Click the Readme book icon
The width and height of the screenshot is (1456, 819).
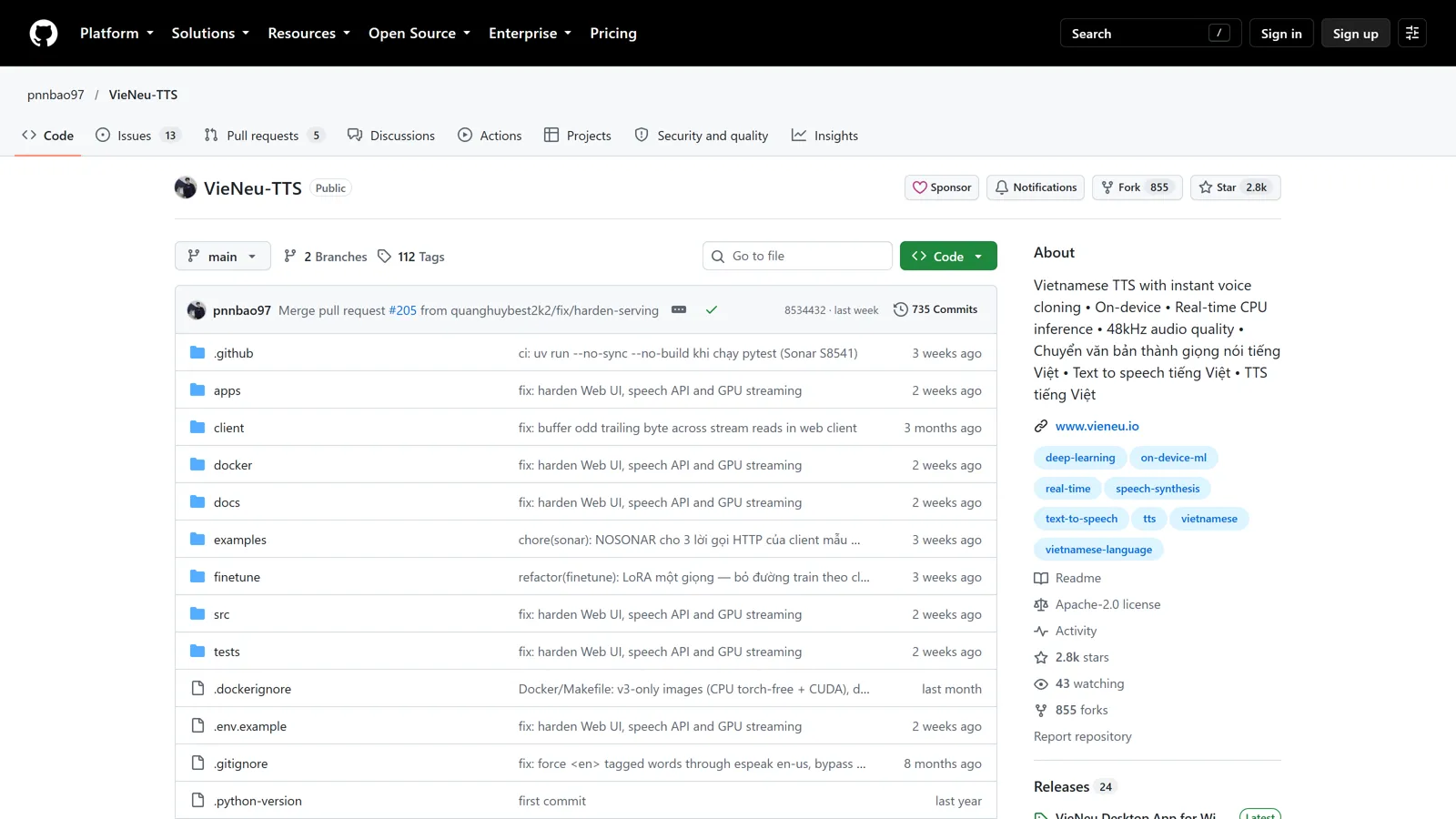click(x=1041, y=578)
